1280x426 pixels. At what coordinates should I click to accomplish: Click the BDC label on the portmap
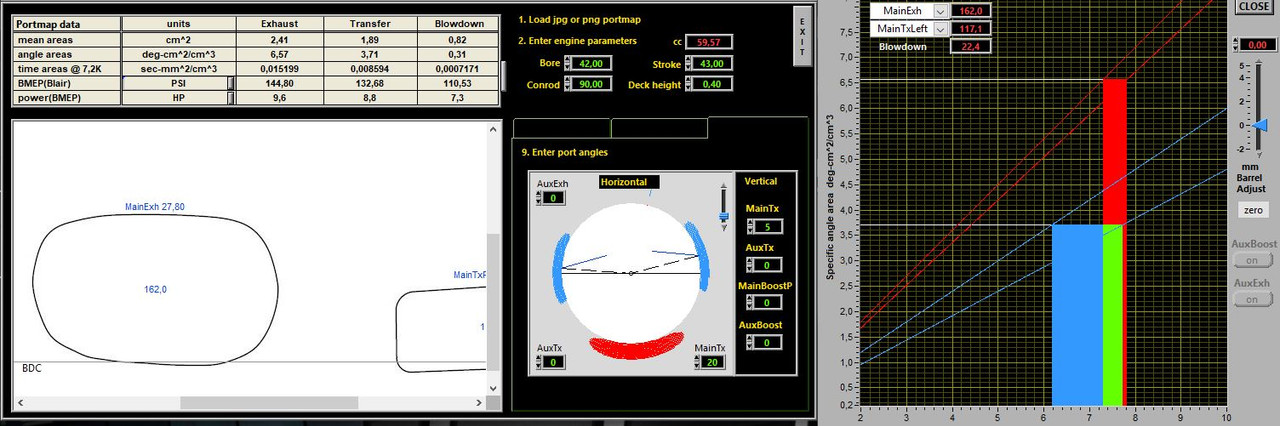point(32,368)
